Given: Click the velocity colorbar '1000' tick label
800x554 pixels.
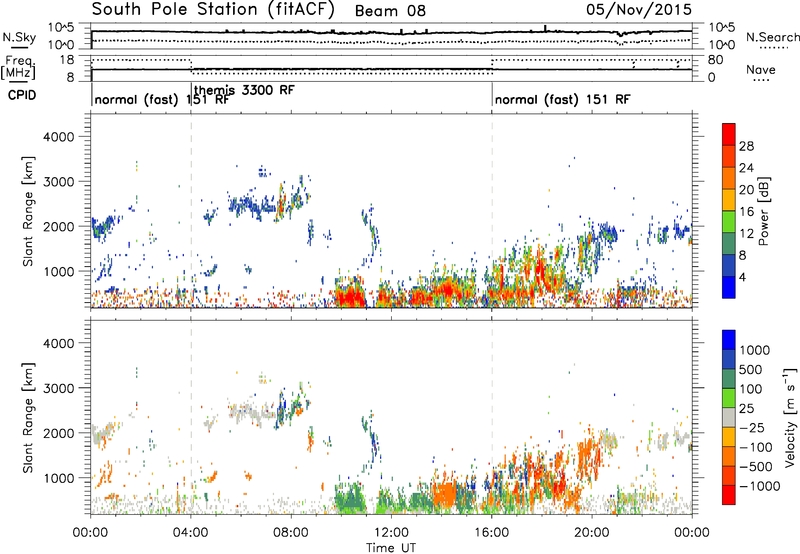Looking at the screenshot, I should coord(755,350).
